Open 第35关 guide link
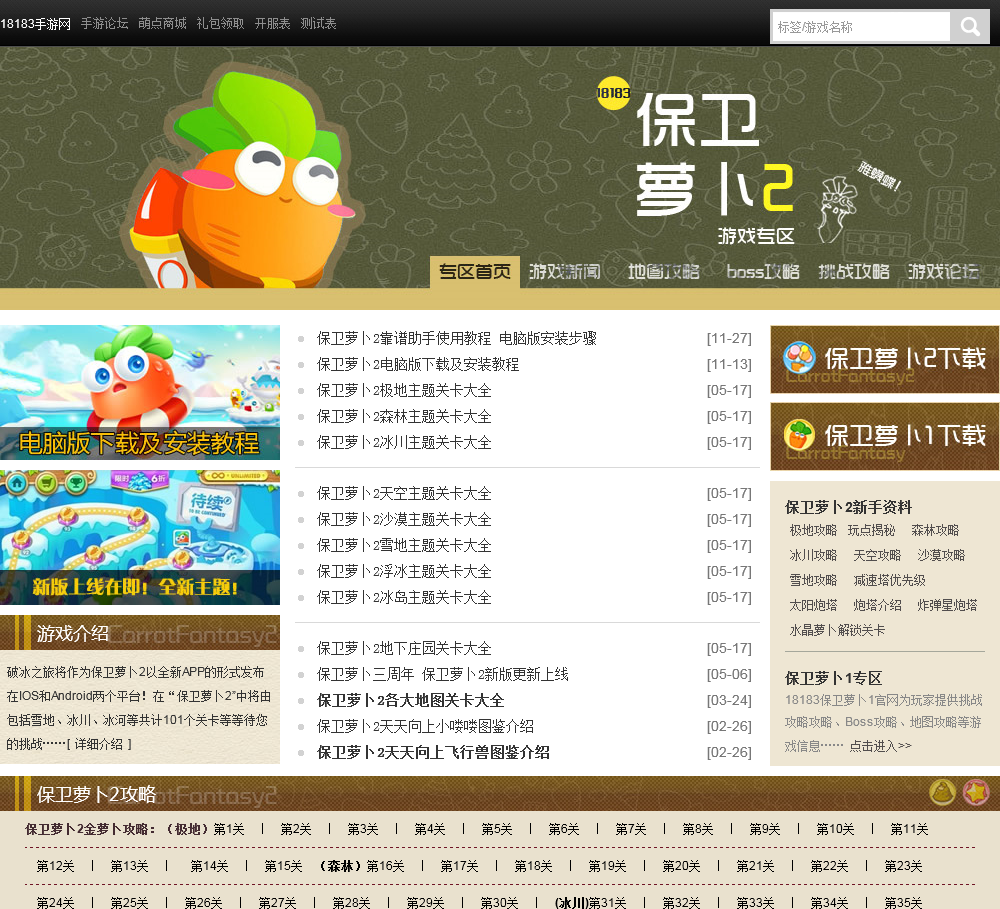The width and height of the screenshot is (1000, 909). click(903, 903)
